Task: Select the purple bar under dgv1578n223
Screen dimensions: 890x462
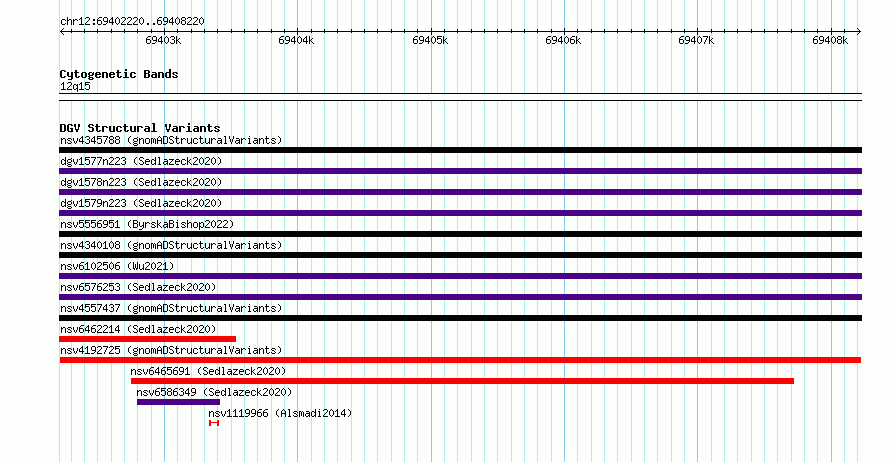Action: click(460, 192)
